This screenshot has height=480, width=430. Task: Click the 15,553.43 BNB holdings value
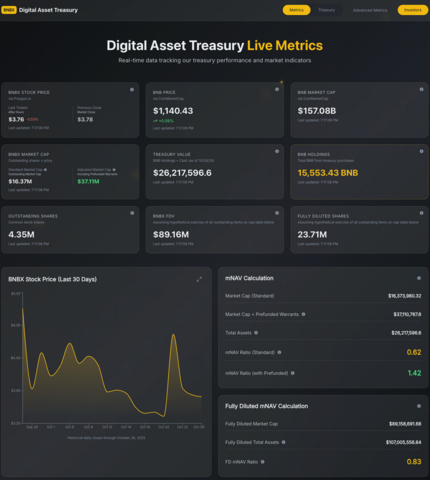coord(328,173)
